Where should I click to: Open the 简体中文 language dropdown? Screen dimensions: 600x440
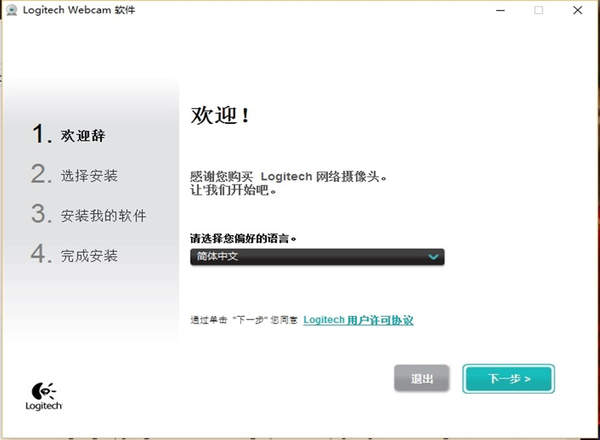click(317, 257)
